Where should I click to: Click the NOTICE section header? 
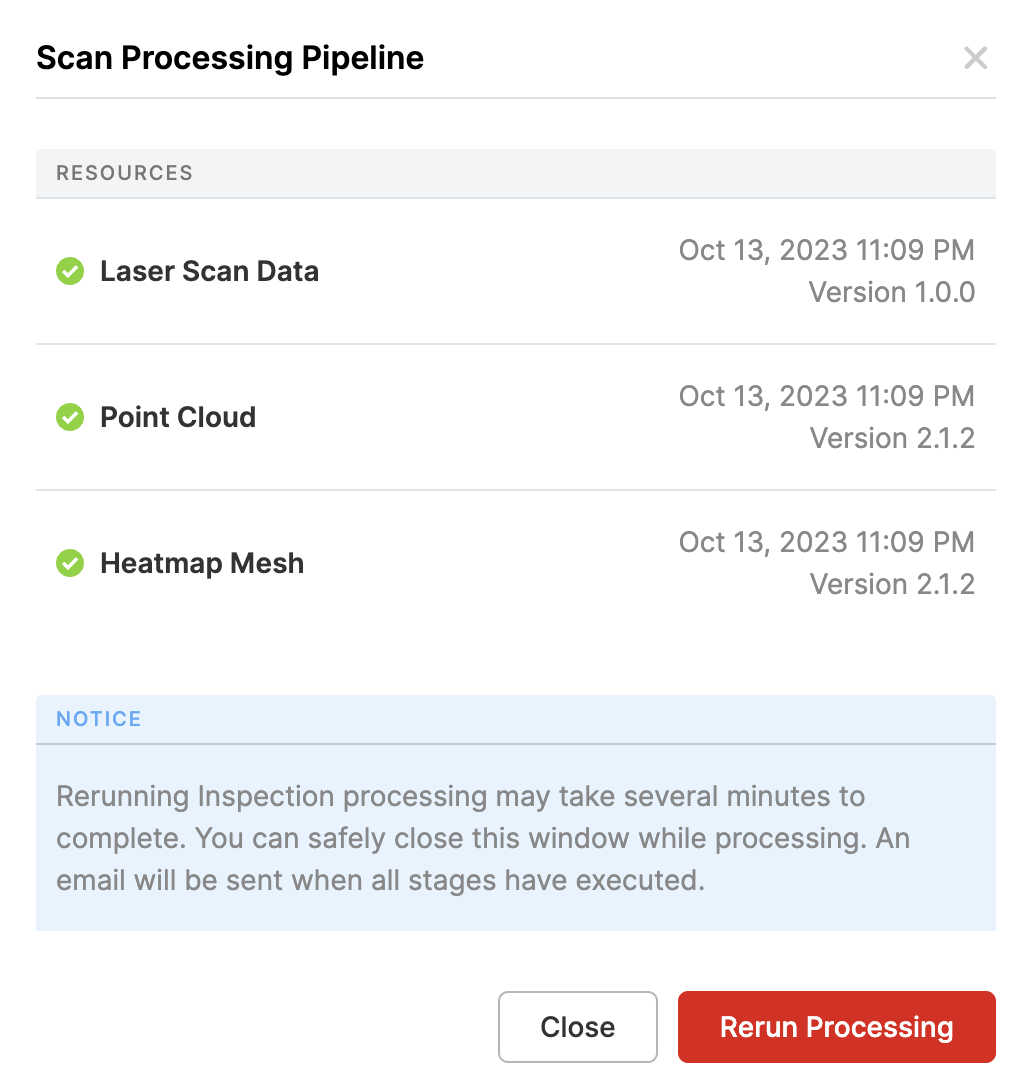98,718
